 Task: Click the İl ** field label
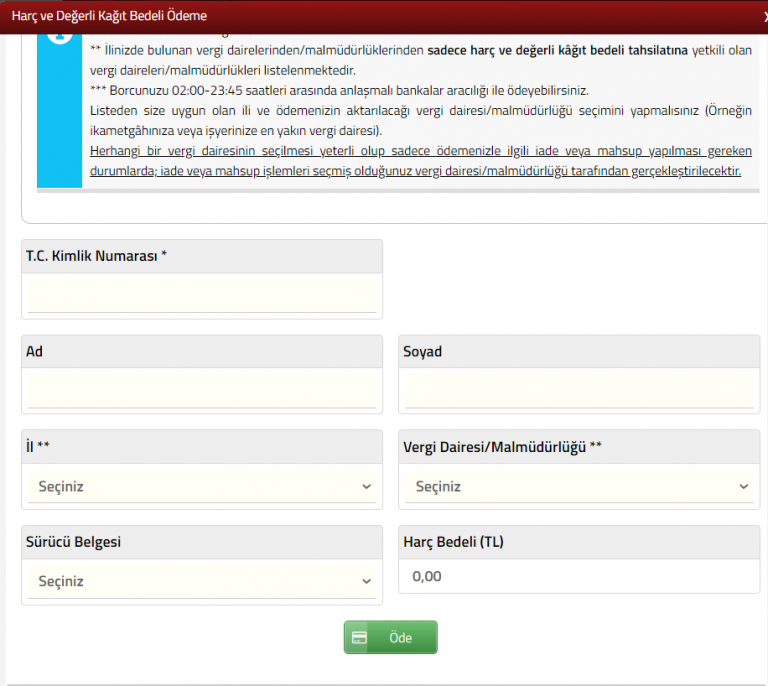[x=38, y=446]
